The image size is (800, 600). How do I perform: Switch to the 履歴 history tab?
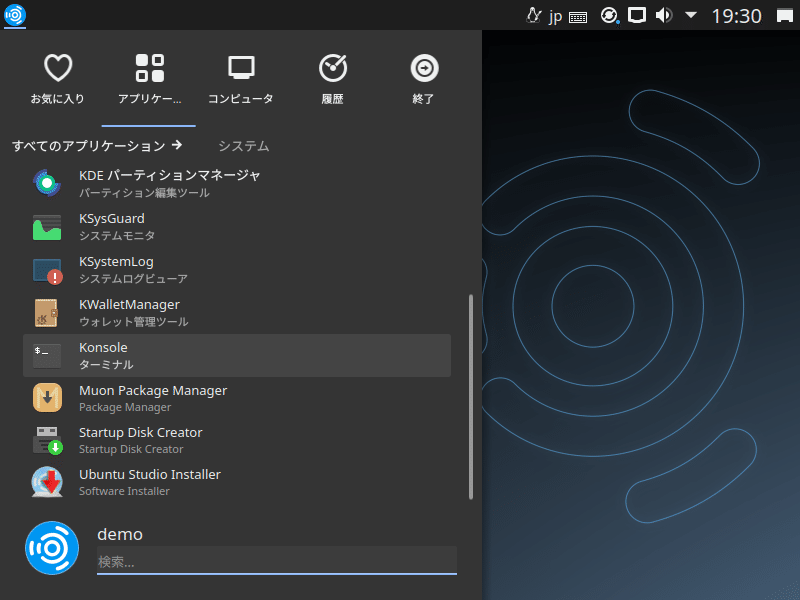(333, 80)
